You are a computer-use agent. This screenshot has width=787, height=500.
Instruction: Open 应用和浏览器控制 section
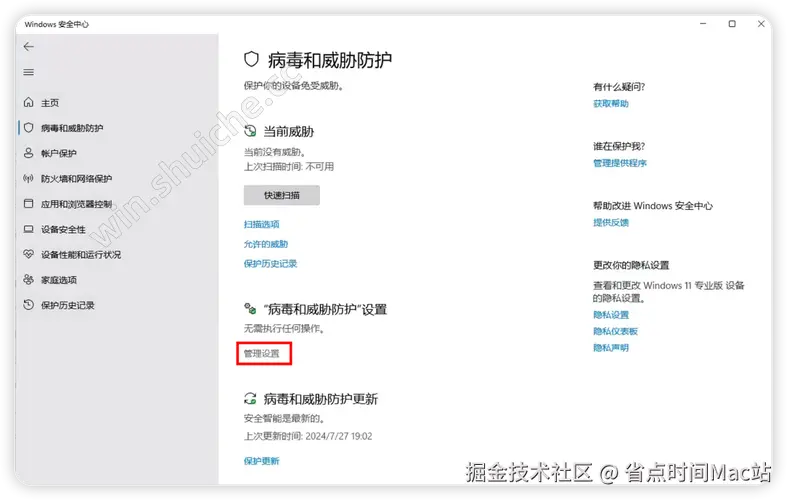76,204
